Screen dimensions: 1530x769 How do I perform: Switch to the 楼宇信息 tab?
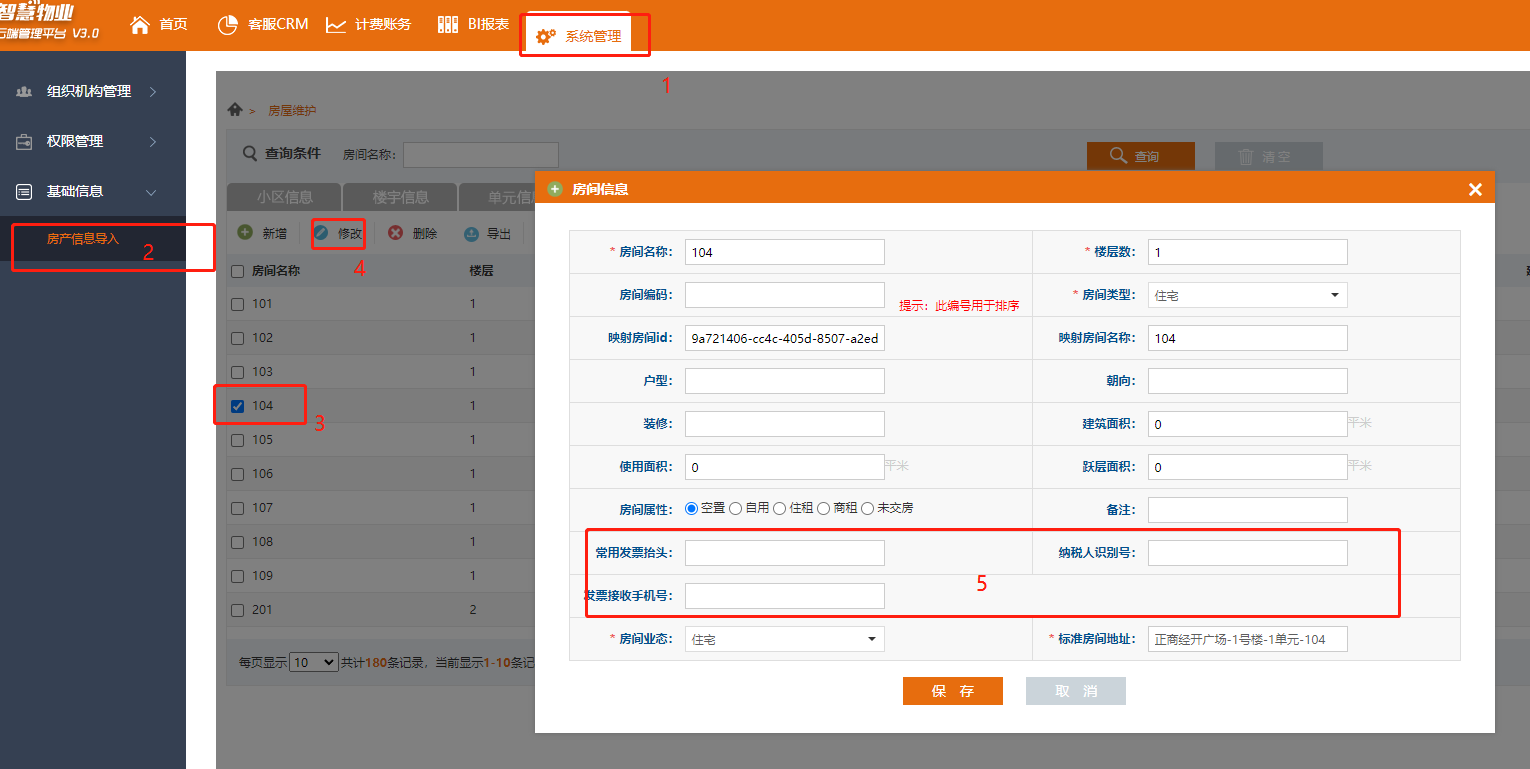tap(400, 197)
